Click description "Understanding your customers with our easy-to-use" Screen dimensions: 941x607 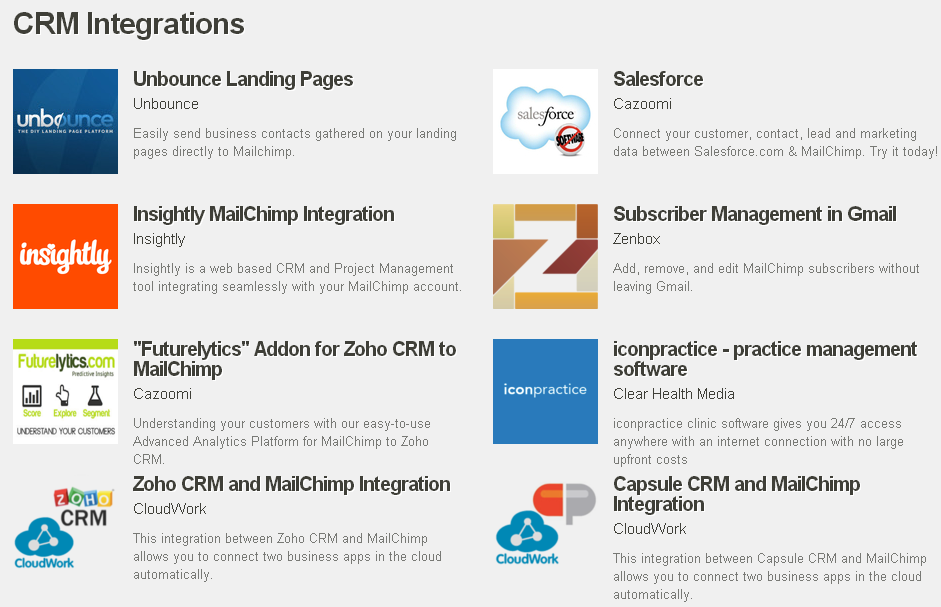[282, 441]
